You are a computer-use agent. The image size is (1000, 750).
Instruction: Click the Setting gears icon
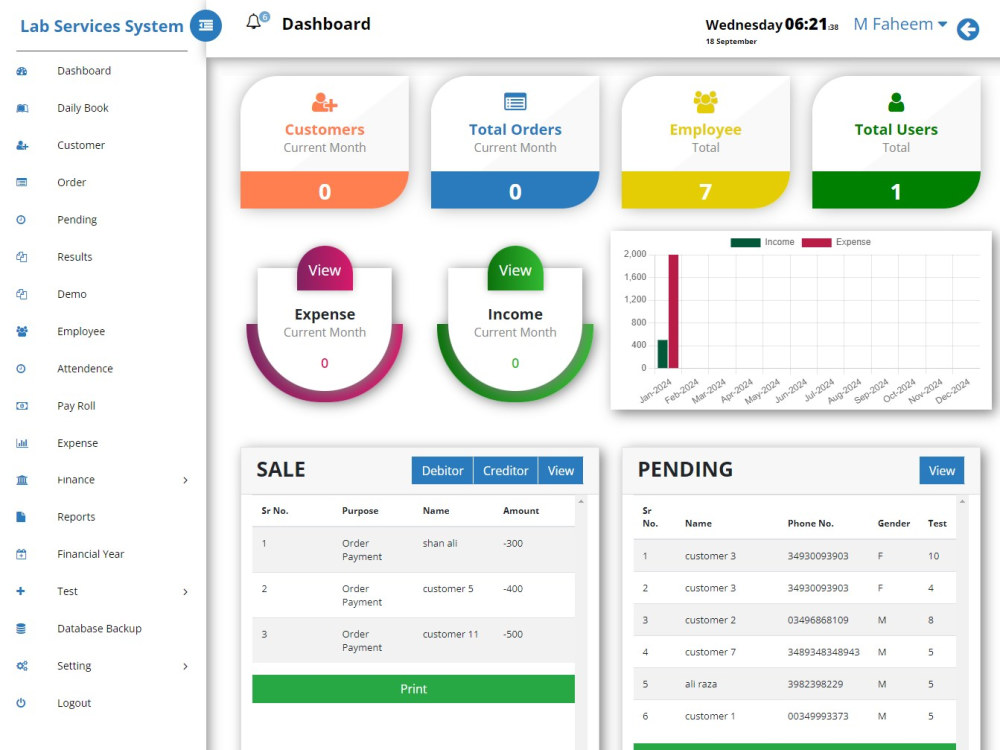click(x=22, y=666)
